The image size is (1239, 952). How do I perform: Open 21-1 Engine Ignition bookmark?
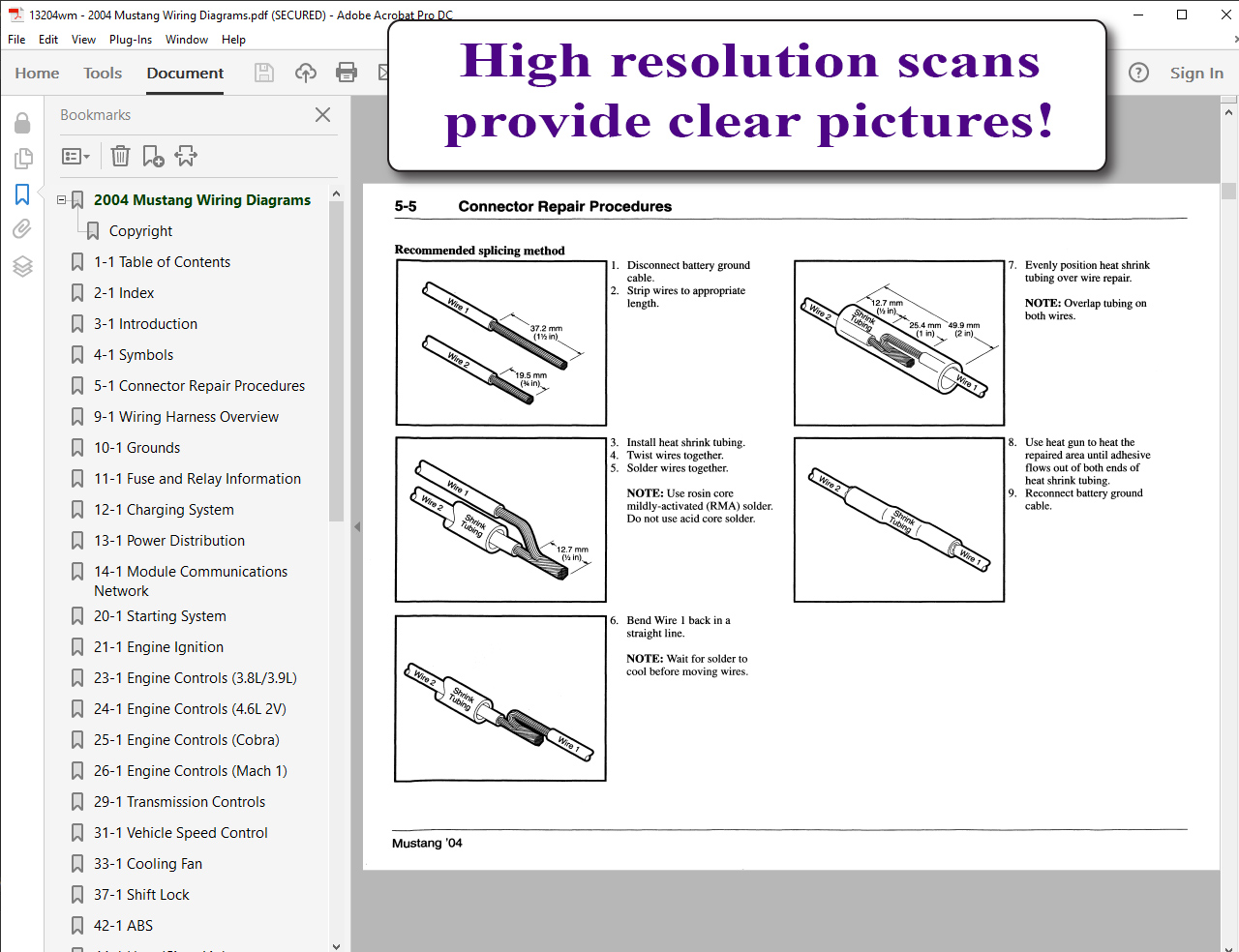(159, 647)
